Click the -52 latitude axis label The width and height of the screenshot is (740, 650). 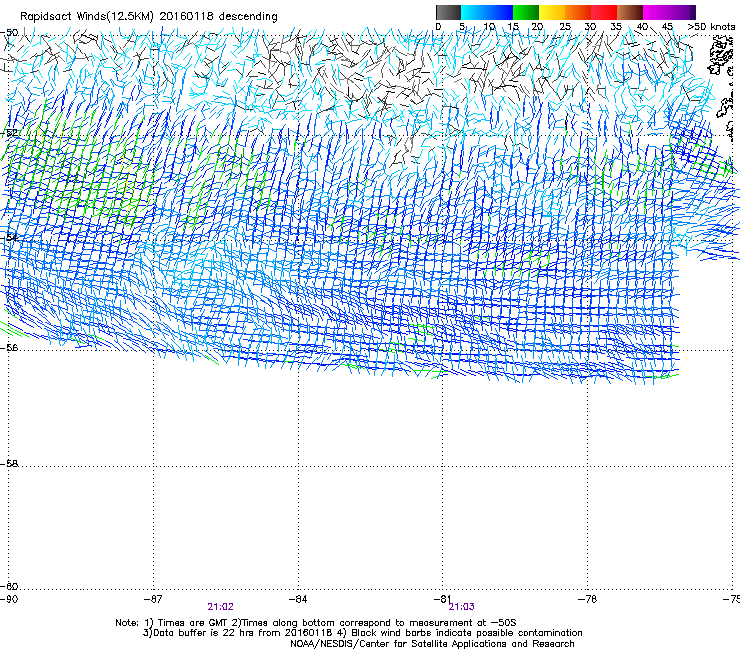[x=9, y=133]
